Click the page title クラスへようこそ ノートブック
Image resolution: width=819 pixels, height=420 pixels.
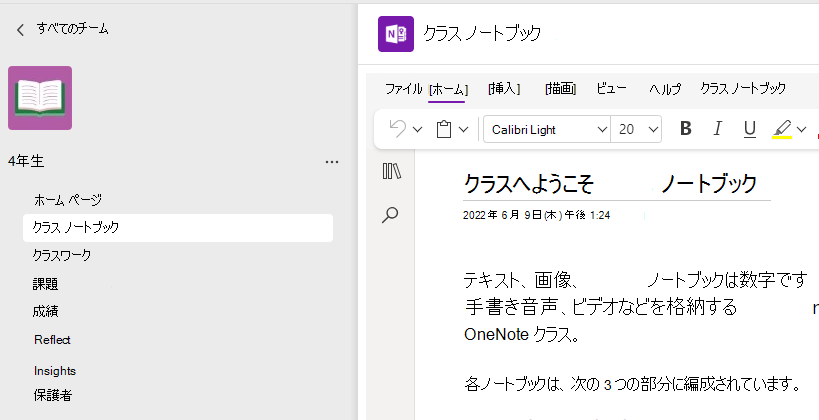610,184
